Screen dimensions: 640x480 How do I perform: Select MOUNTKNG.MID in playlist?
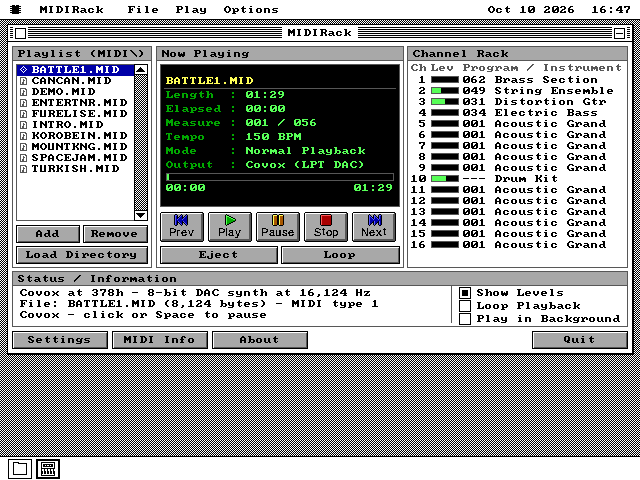tap(76, 147)
